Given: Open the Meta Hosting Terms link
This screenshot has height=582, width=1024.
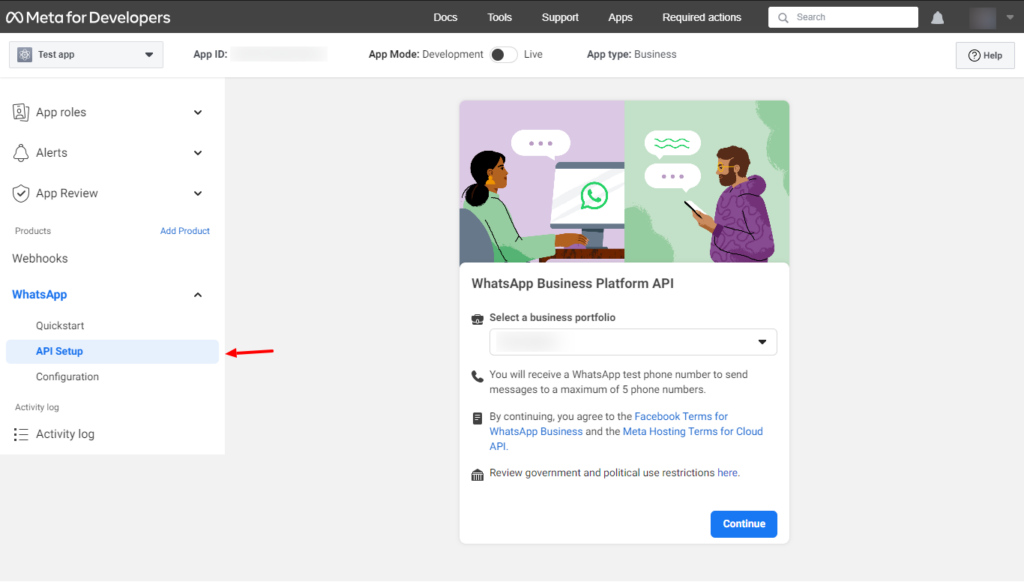Looking at the screenshot, I should coord(692,432).
